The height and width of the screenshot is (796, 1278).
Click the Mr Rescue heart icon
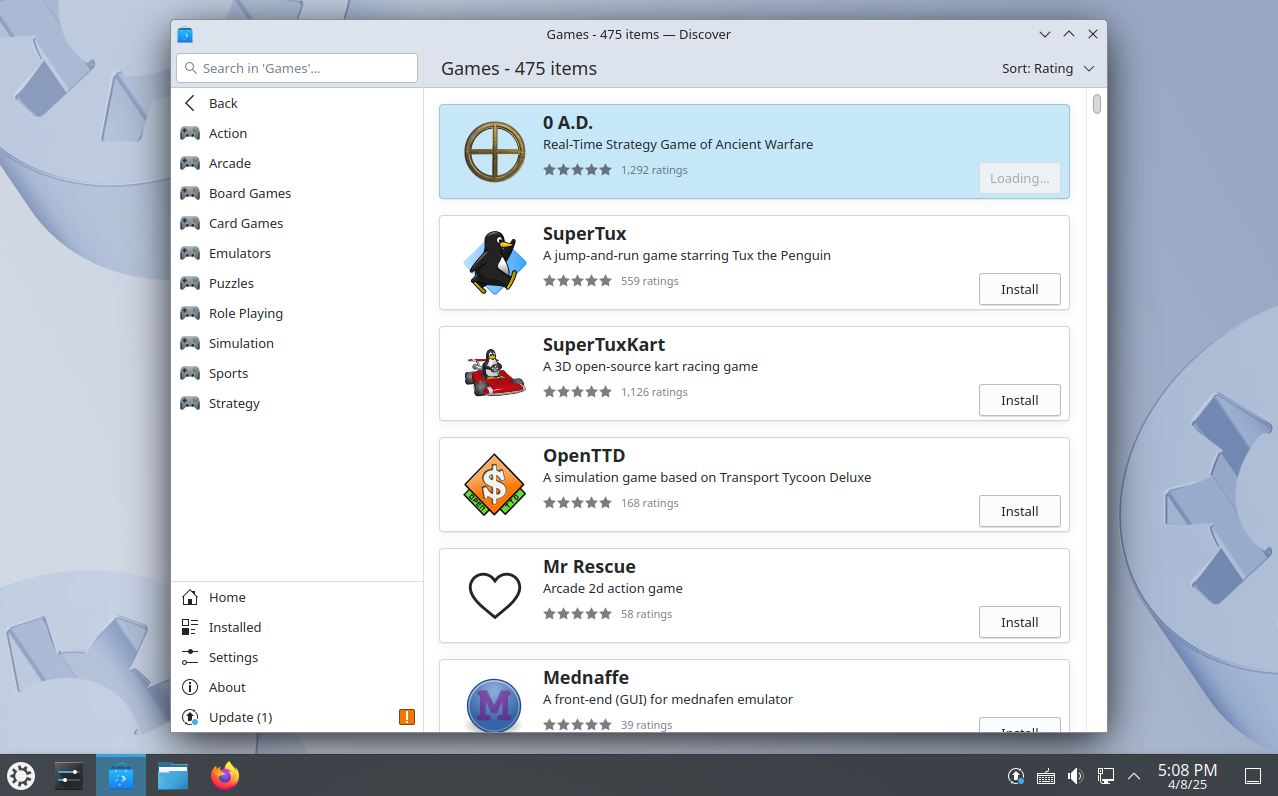494,595
